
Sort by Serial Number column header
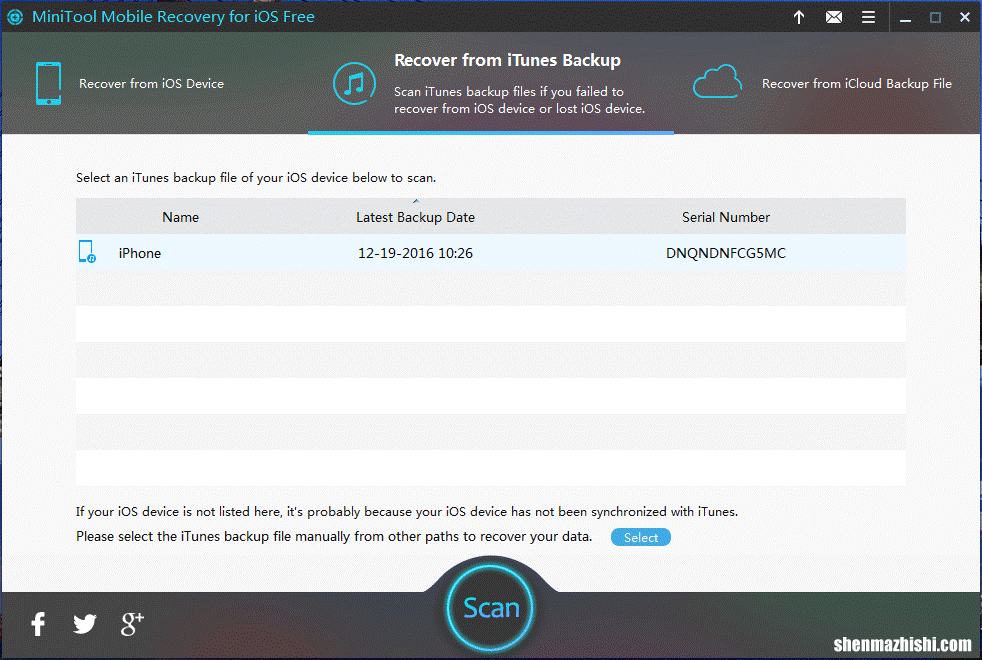[726, 217]
